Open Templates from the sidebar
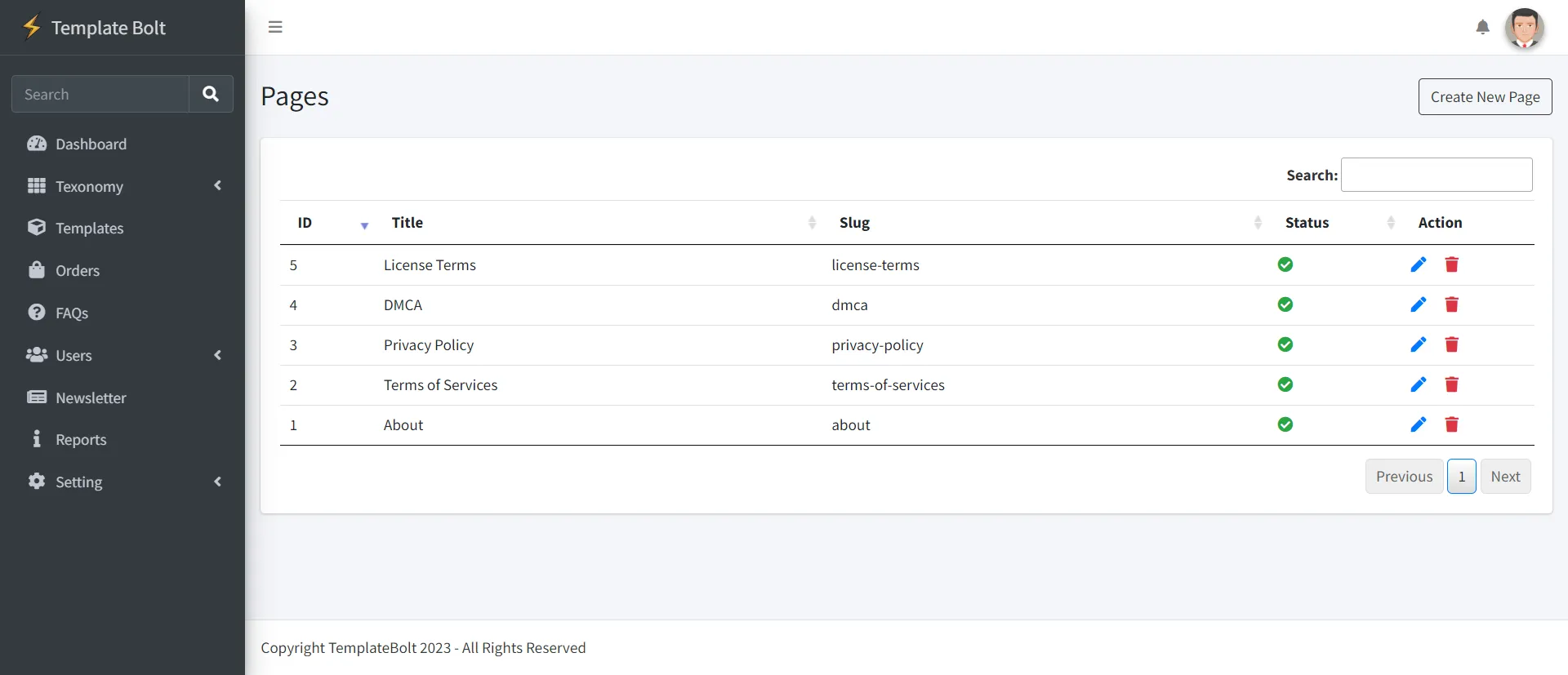Viewport: 1568px width, 675px height. point(89,229)
